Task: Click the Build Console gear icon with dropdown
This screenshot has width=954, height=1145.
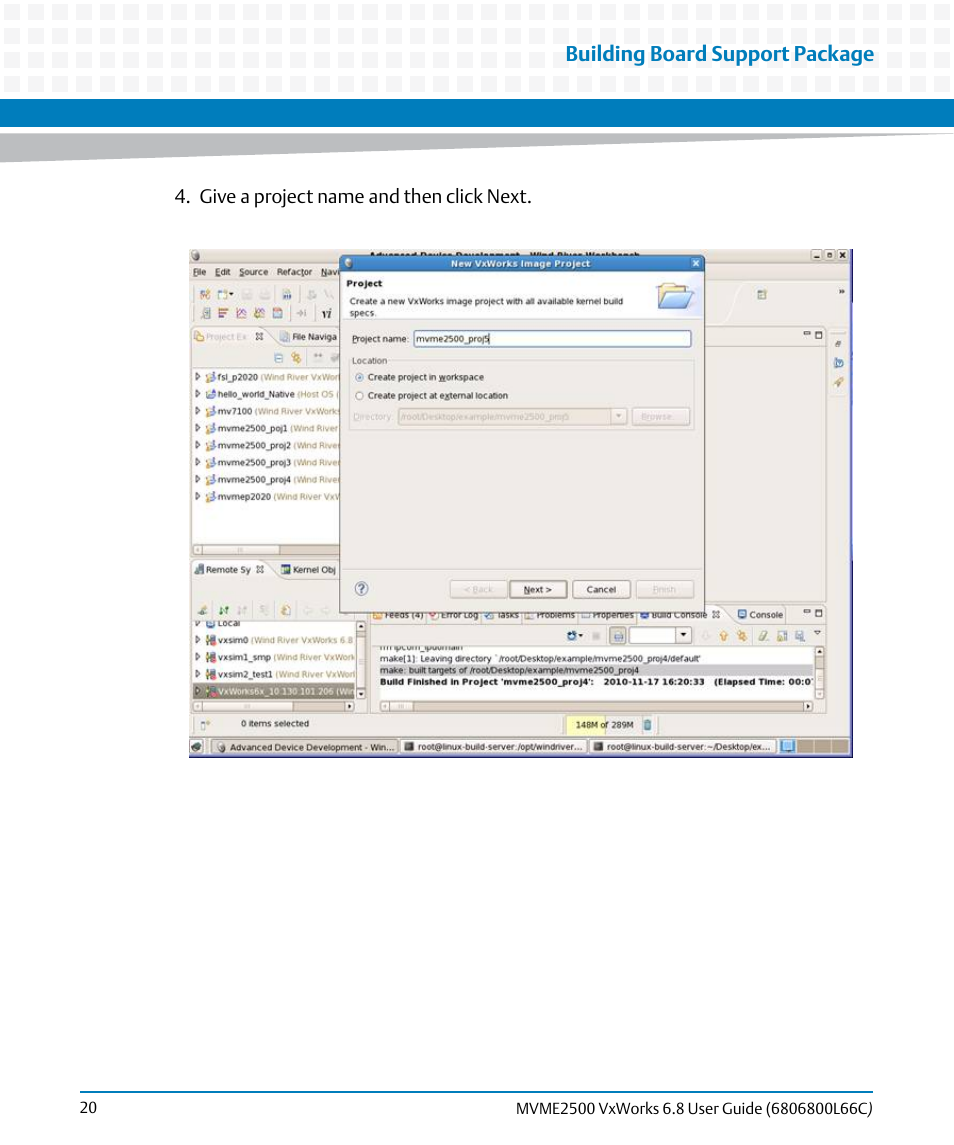Action: point(575,636)
